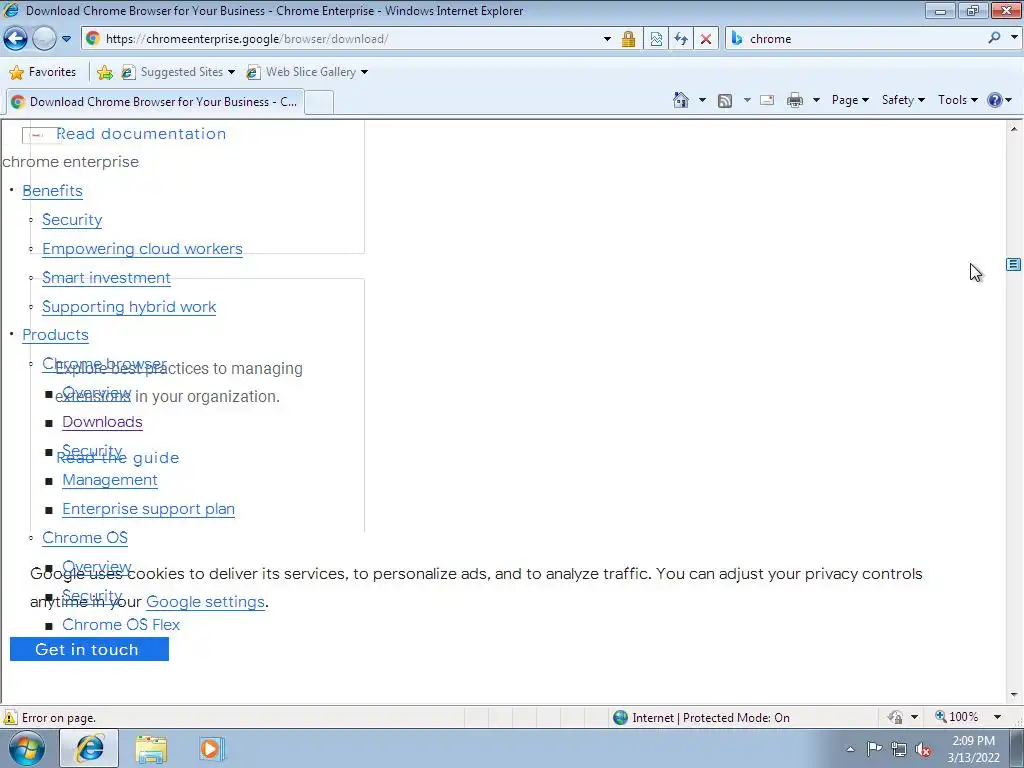Screen dimensions: 1024x768
Task: Launch Windows Media Player from taskbar
Action: click(210, 748)
